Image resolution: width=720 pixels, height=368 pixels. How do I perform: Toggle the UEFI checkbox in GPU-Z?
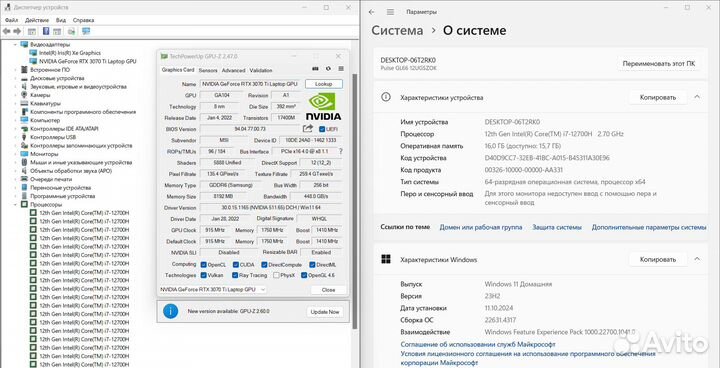coord(322,129)
